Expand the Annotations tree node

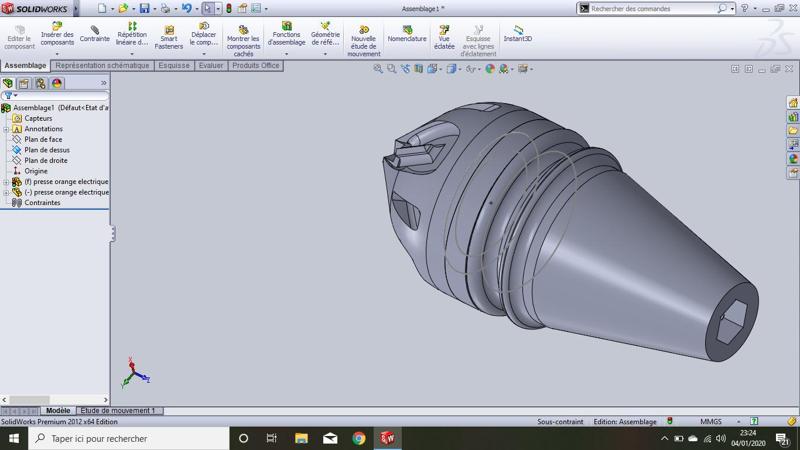(6, 129)
